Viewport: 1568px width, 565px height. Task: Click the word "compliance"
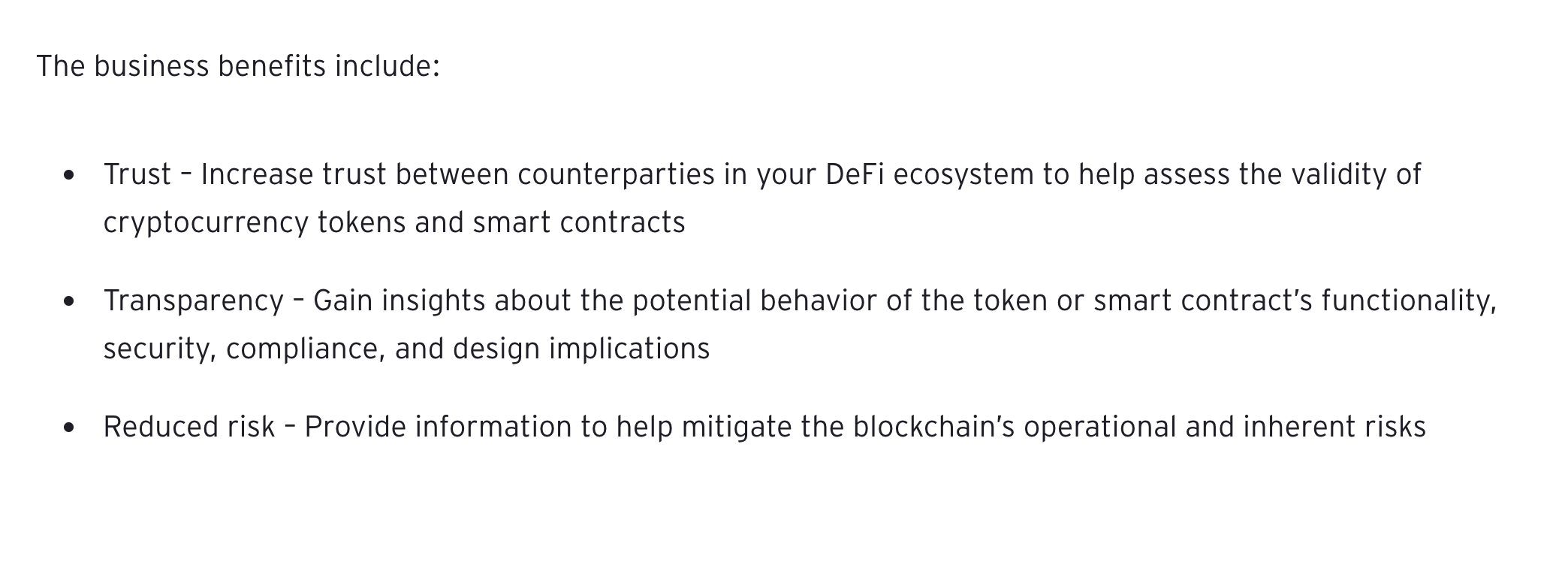coord(305,349)
